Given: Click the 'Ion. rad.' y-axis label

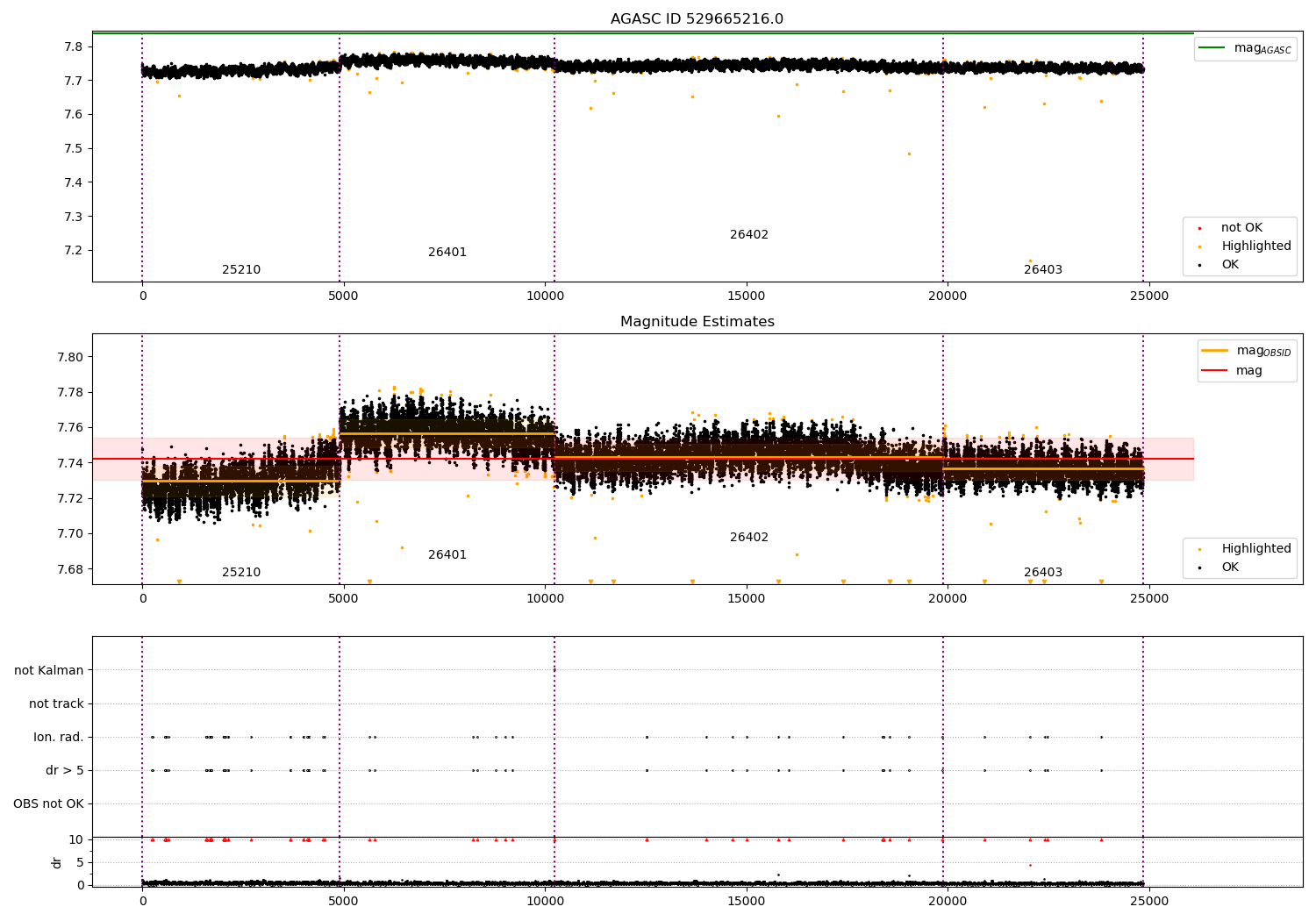Looking at the screenshot, I should tap(59, 738).
